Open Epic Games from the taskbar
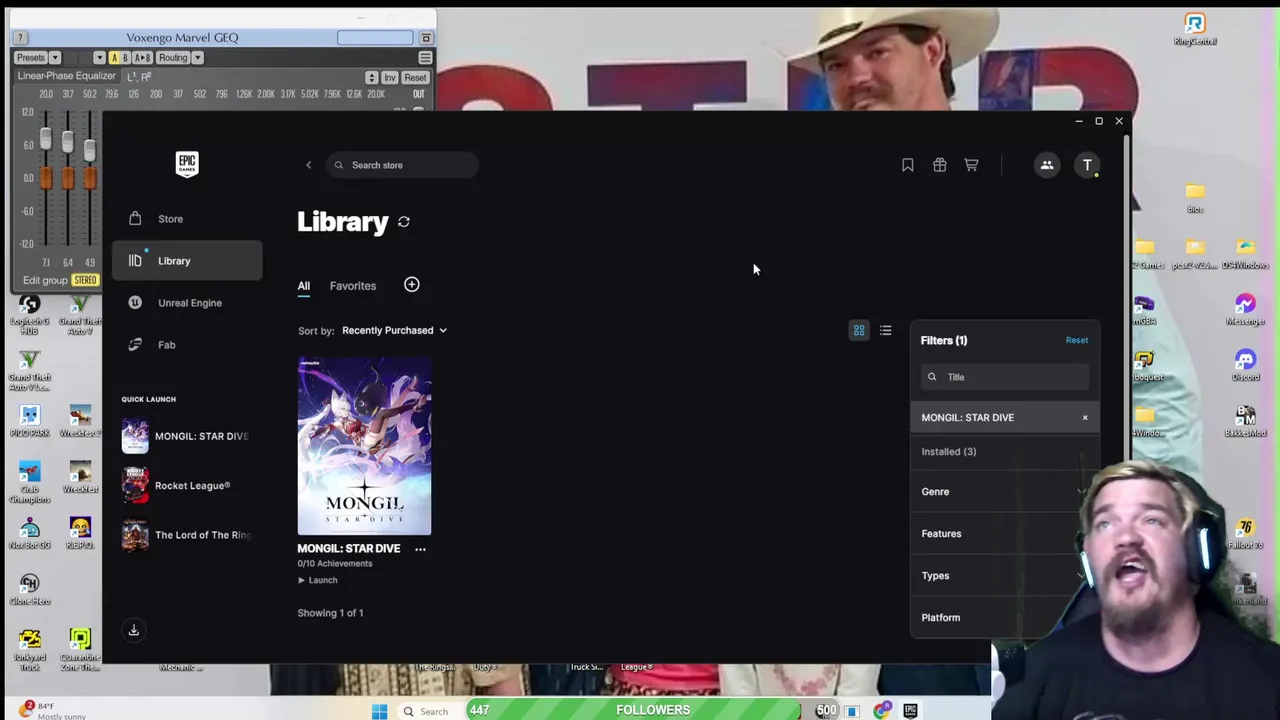Viewport: 1280px width, 720px height. [910, 711]
